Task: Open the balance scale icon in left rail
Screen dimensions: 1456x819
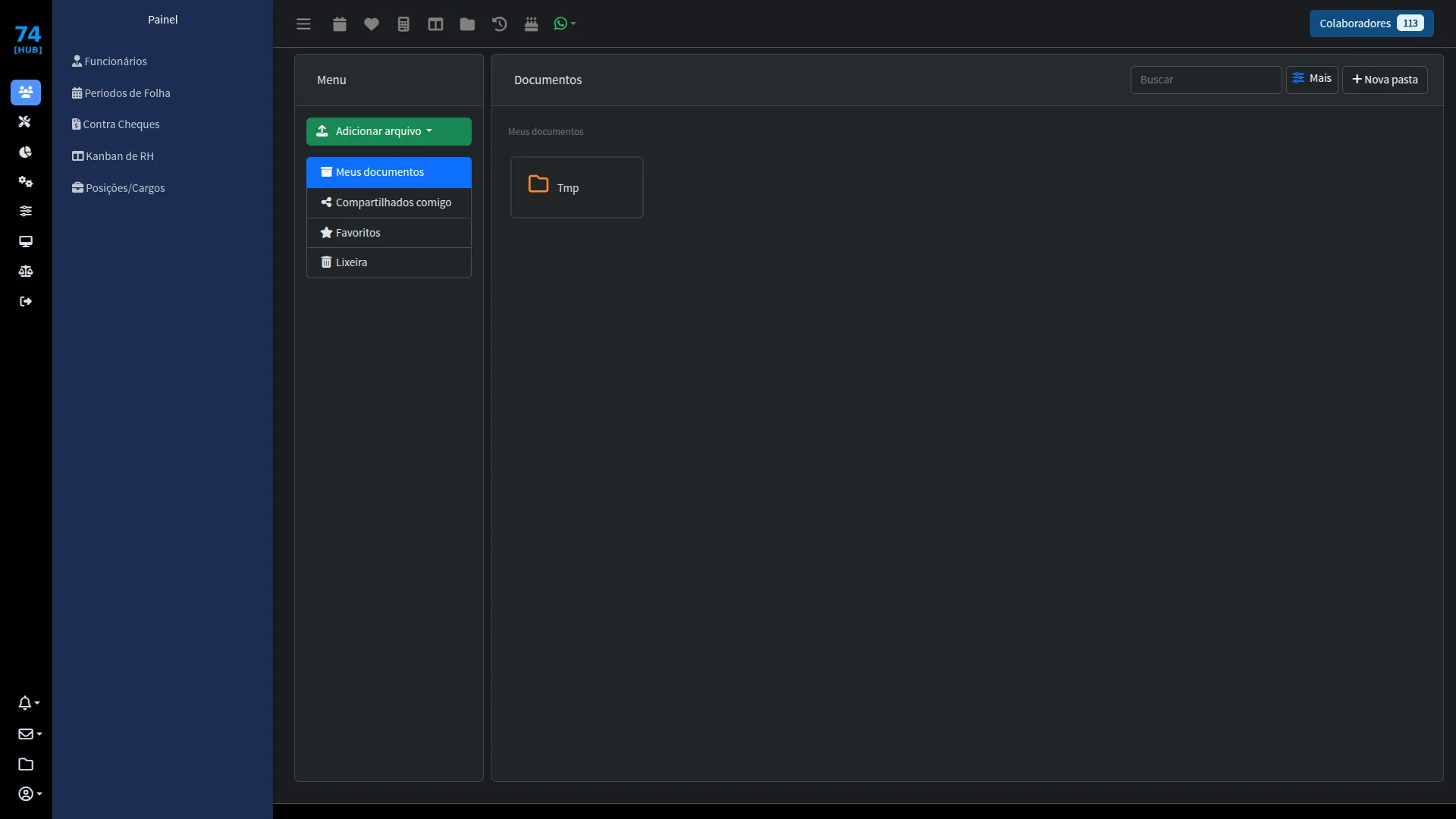Action: pyautogui.click(x=25, y=271)
